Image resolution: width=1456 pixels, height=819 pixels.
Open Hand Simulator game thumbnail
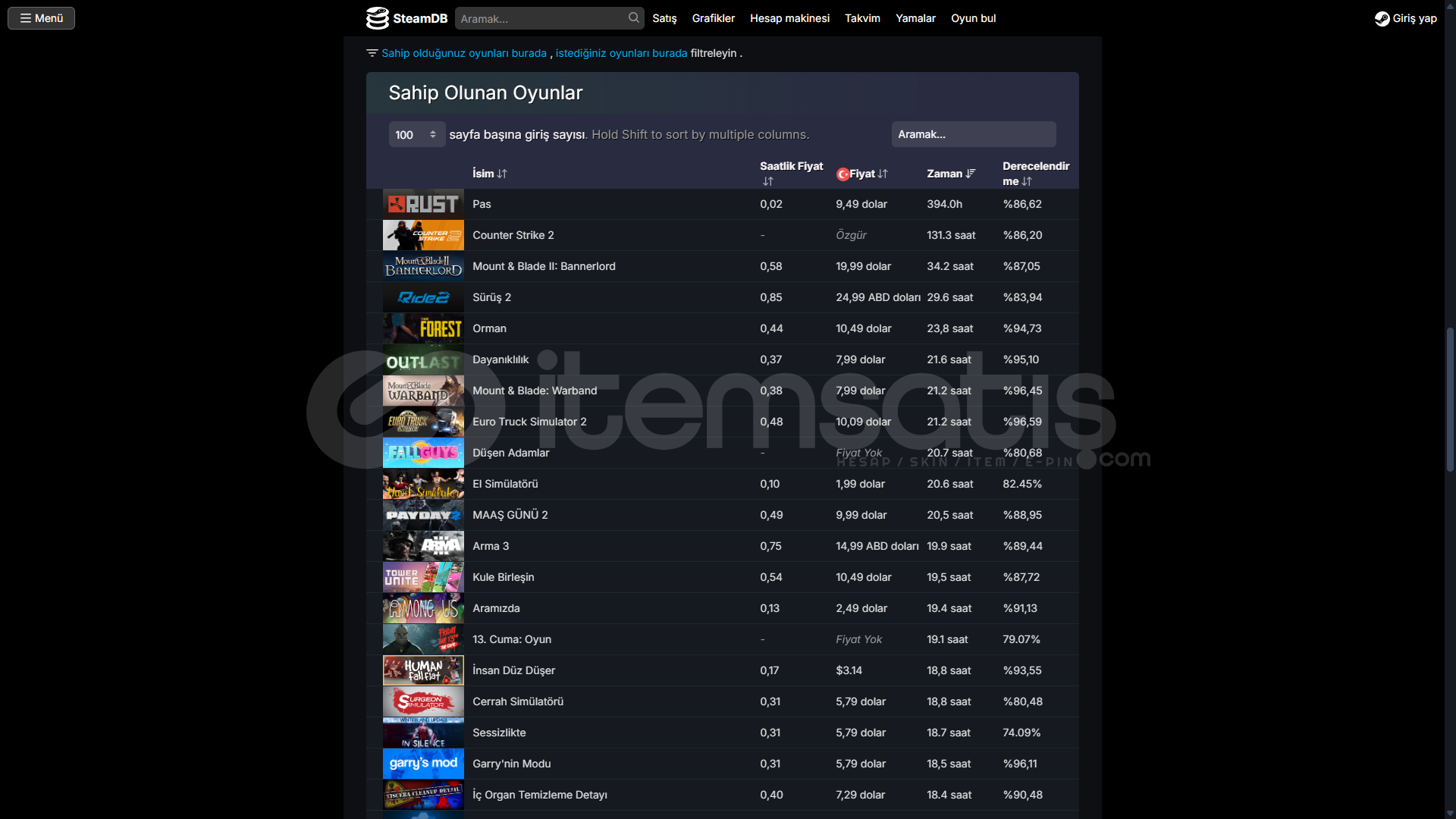[423, 484]
